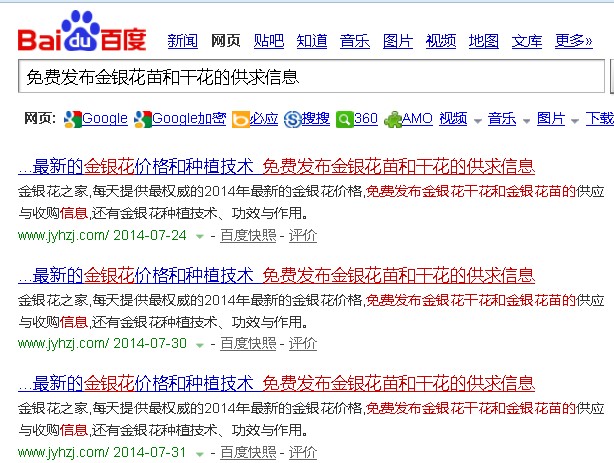
Task: Open the 更多» link
Action: point(574,41)
